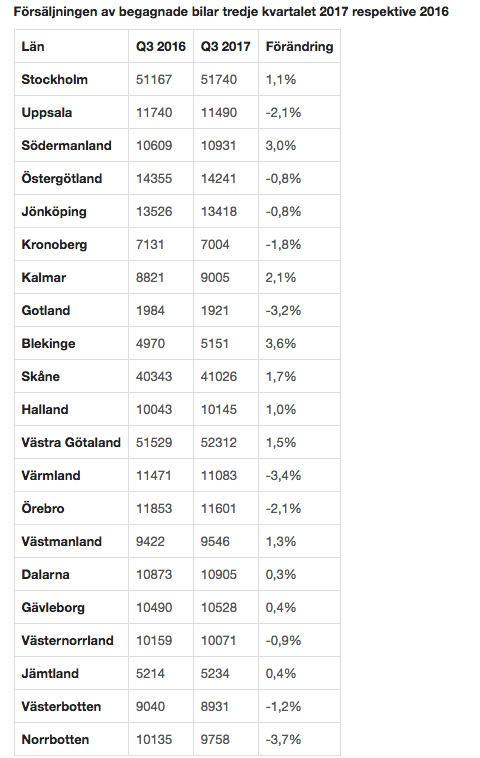Select the Q3 2016 column header
The image size is (480, 758).
(x=160, y=46)
